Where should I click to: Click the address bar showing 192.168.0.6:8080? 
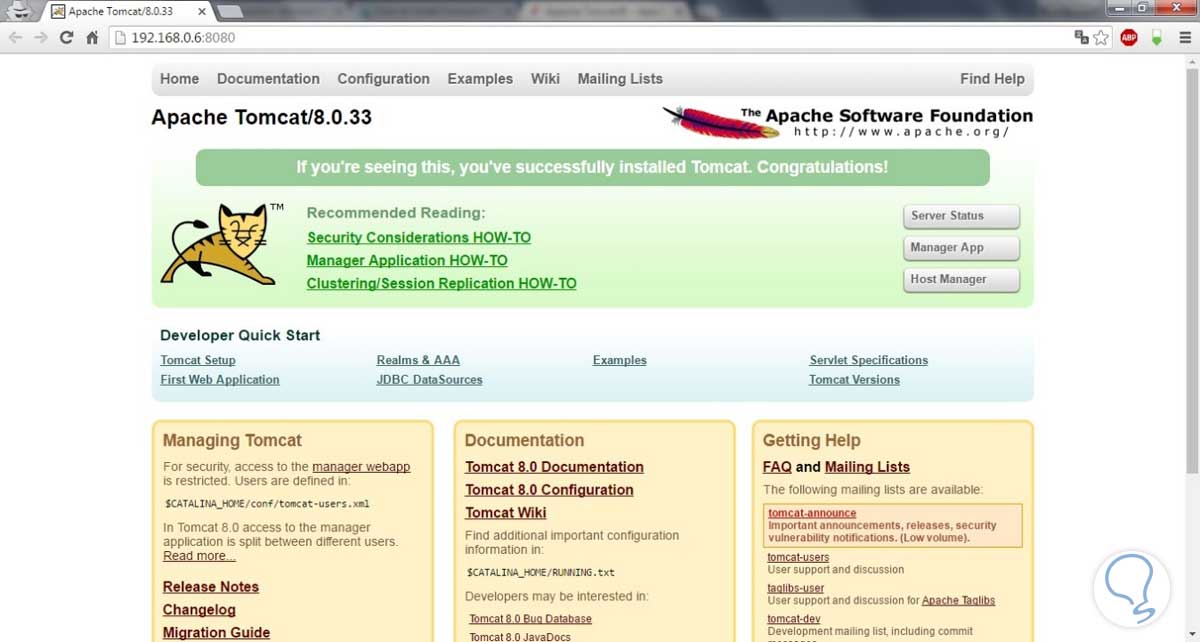click(590, 38)
